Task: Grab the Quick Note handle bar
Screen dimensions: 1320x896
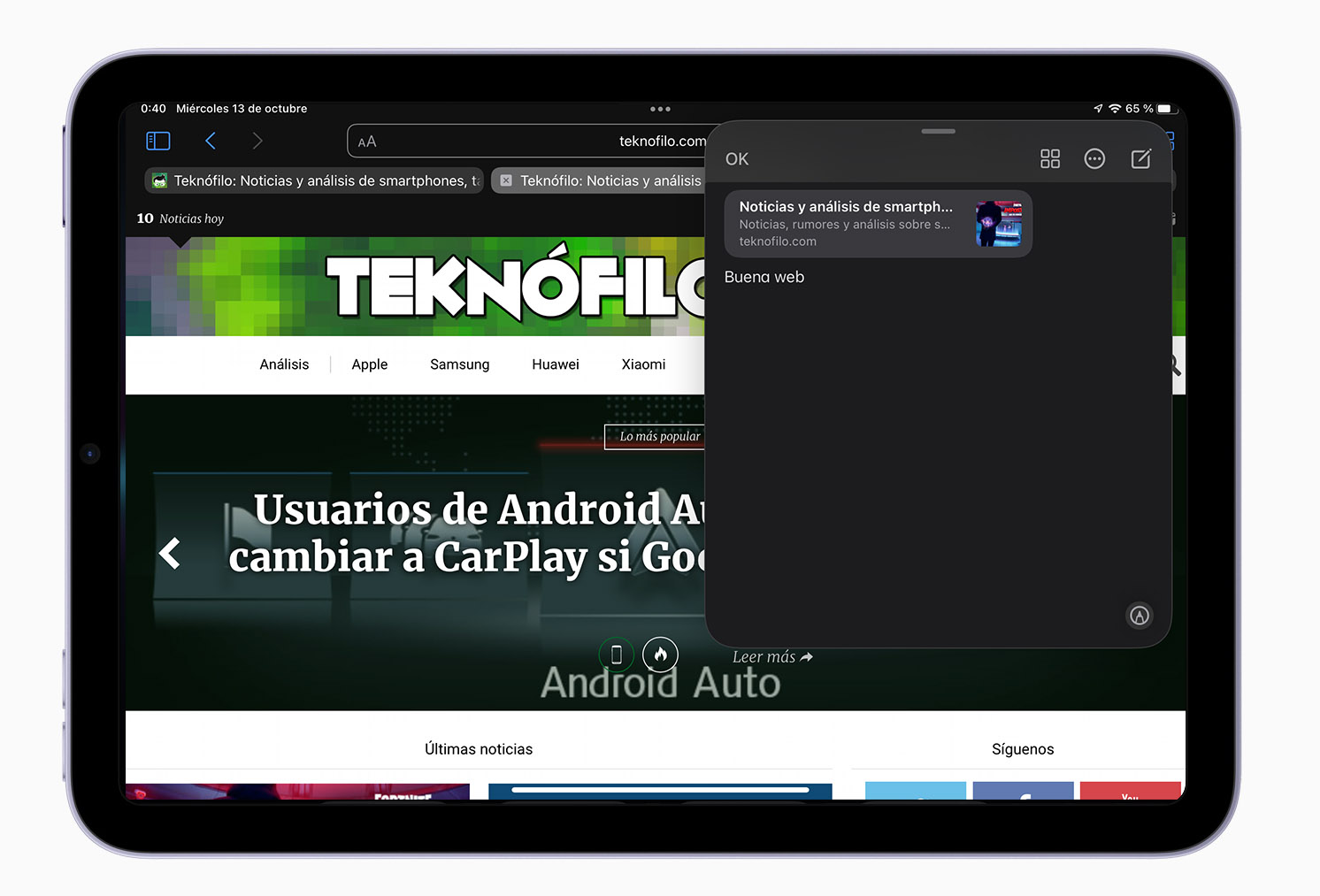Action: [938, 131]
